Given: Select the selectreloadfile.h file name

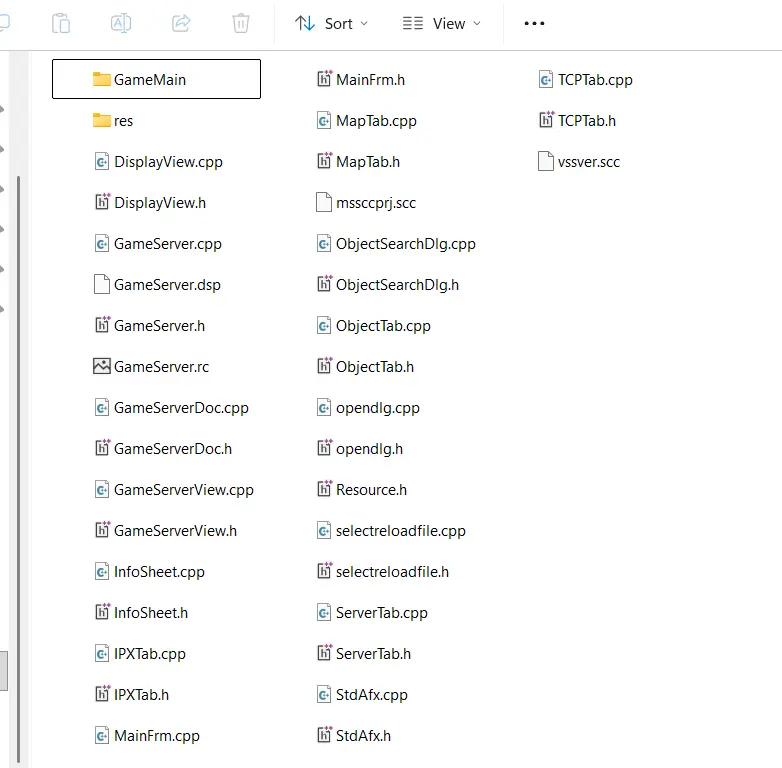Looking at the screenshot, I should coord(392,572).
